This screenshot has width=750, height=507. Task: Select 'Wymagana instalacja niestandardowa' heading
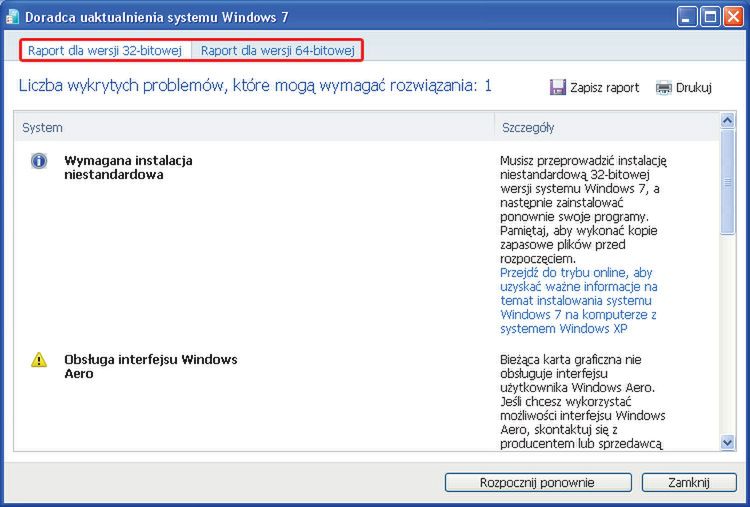pyautogui.click(x=128, y=167)
